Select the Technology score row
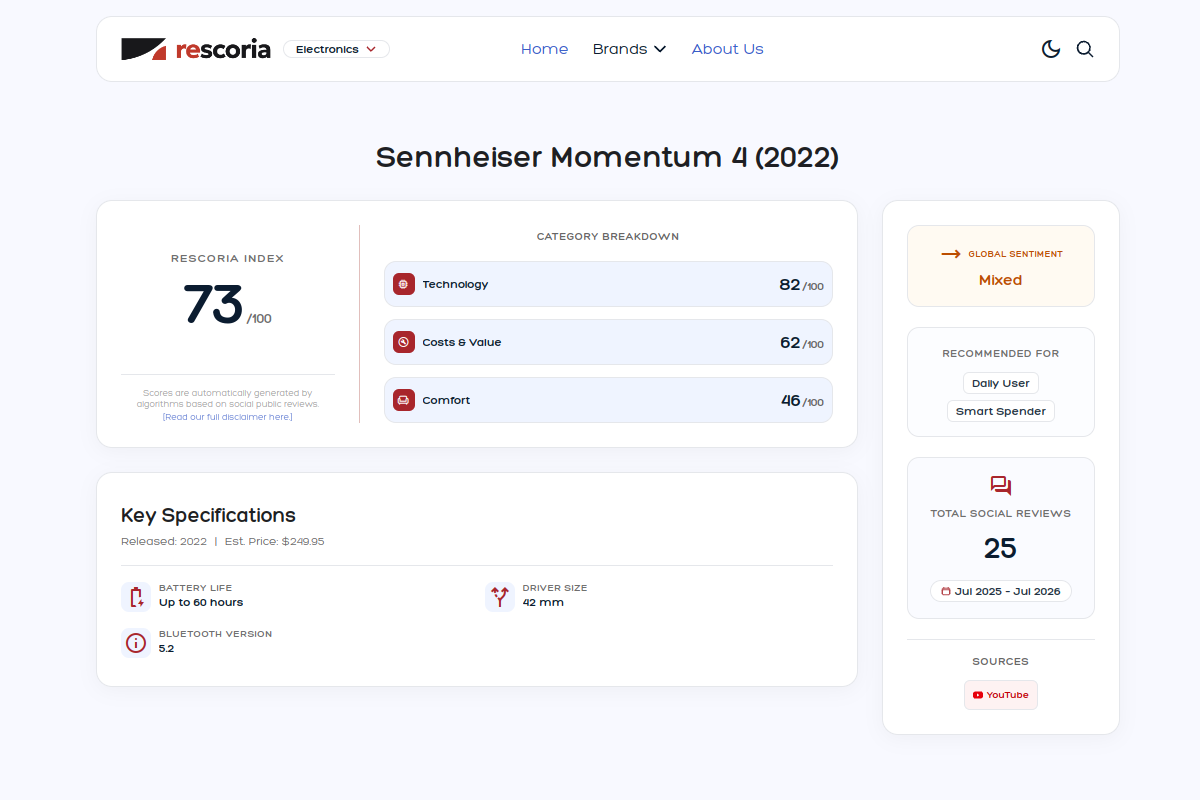The height and width of the screenshot is (800, 1200). pos(608,284)
